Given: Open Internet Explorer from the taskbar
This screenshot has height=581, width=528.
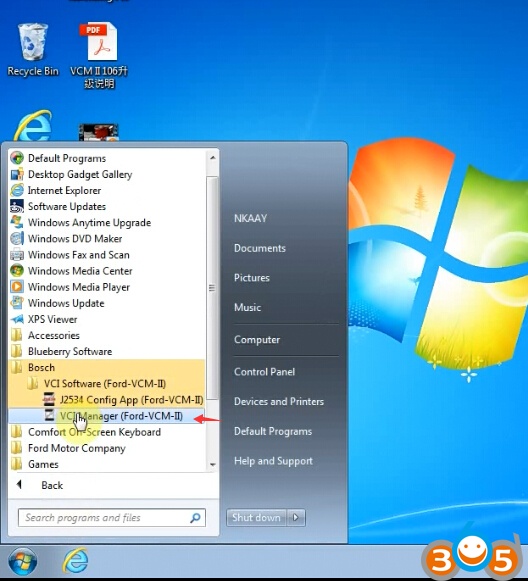Looking at the screenshot, I should point(76,561).
